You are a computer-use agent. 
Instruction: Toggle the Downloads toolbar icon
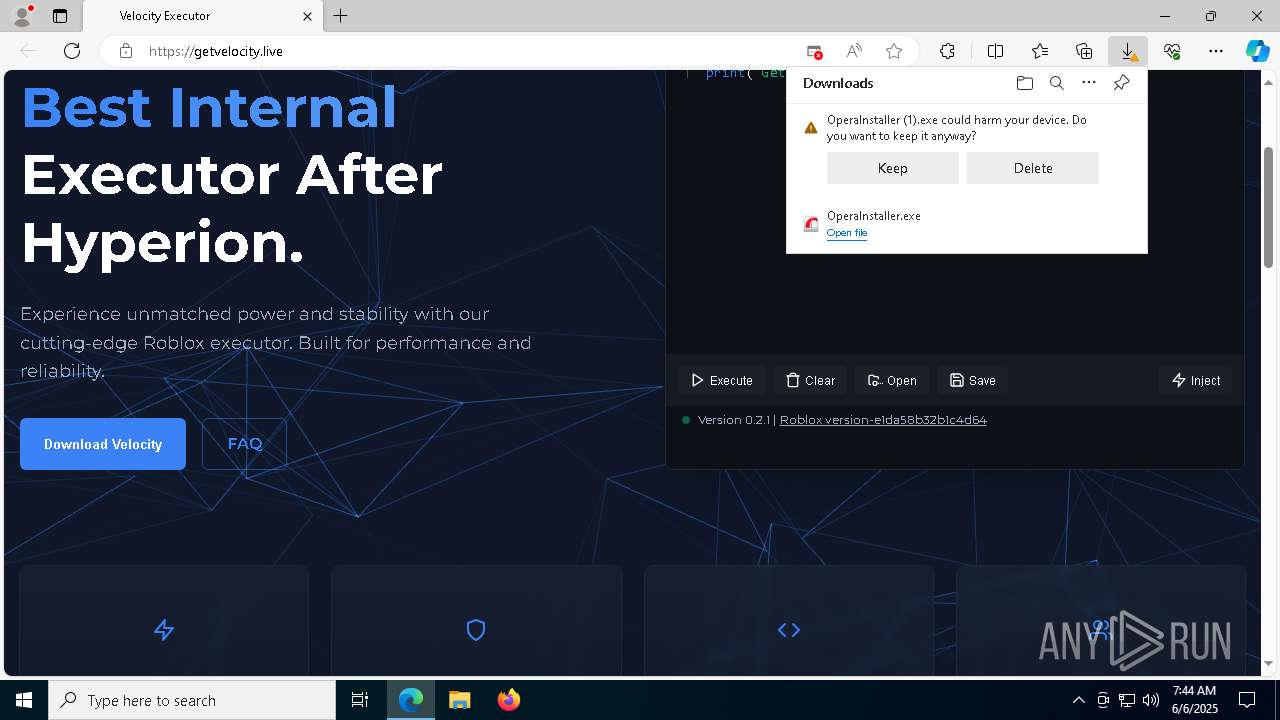pyautogui.click(x=1128, y=51)
